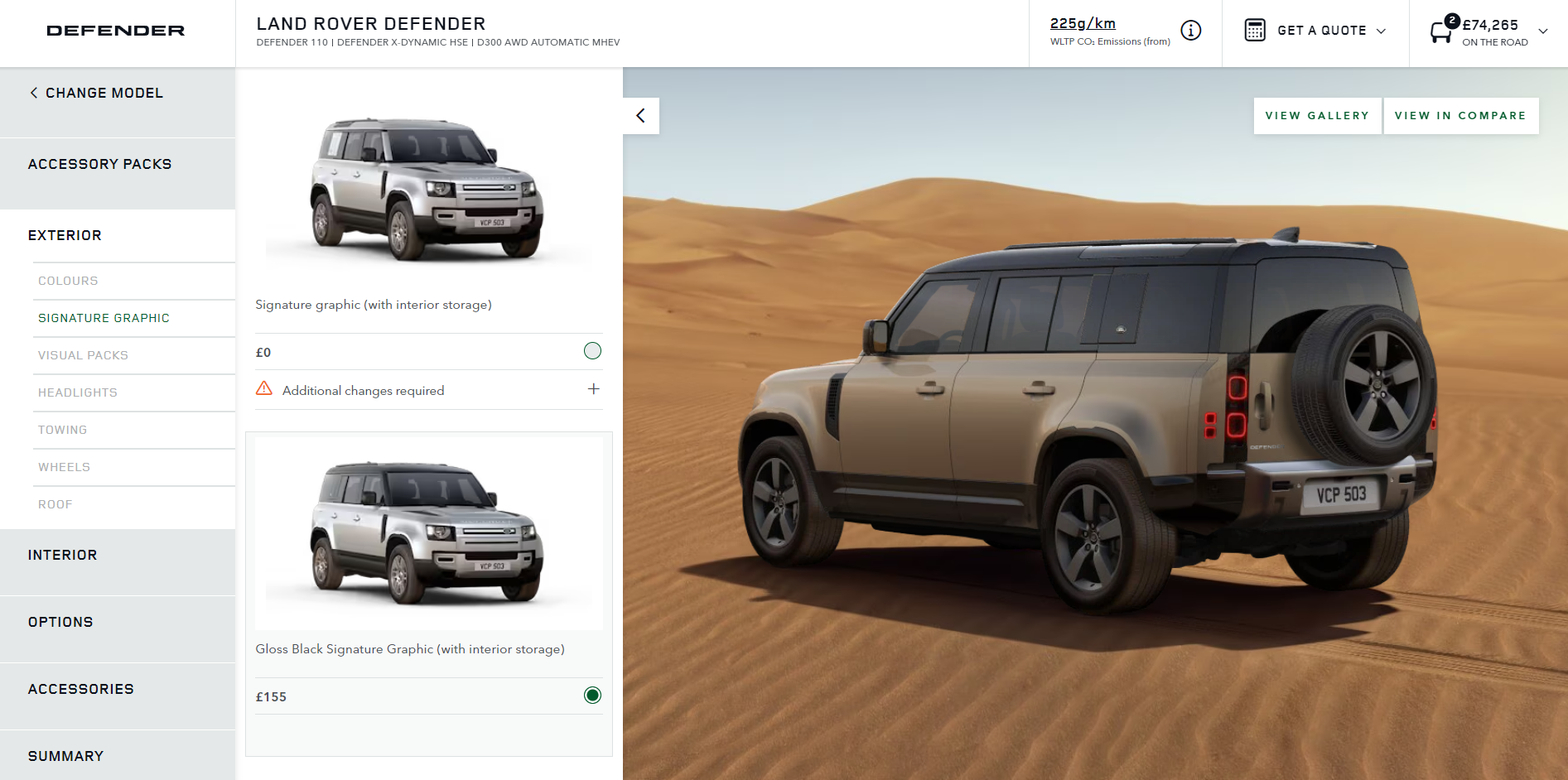The height and width of the screenshot is (780, 1568).
Task: Click the calculator quote icon
Action: tap(1255, 31)
